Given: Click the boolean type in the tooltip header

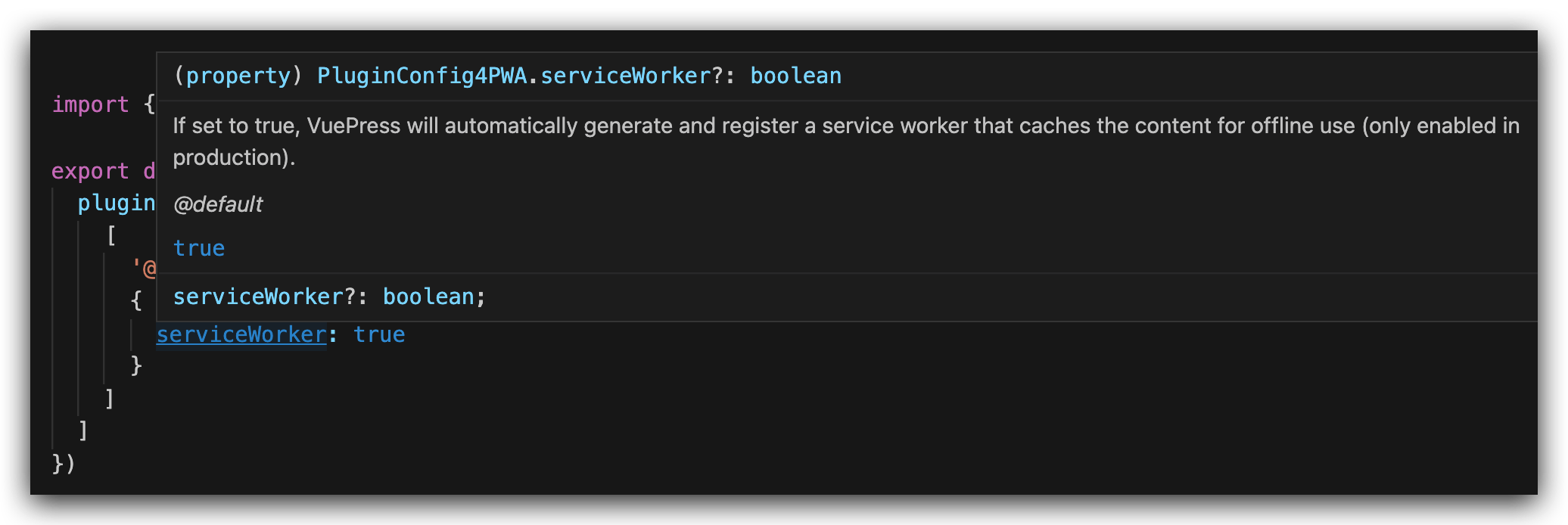Looking at the screenshot, I should 795,76.
